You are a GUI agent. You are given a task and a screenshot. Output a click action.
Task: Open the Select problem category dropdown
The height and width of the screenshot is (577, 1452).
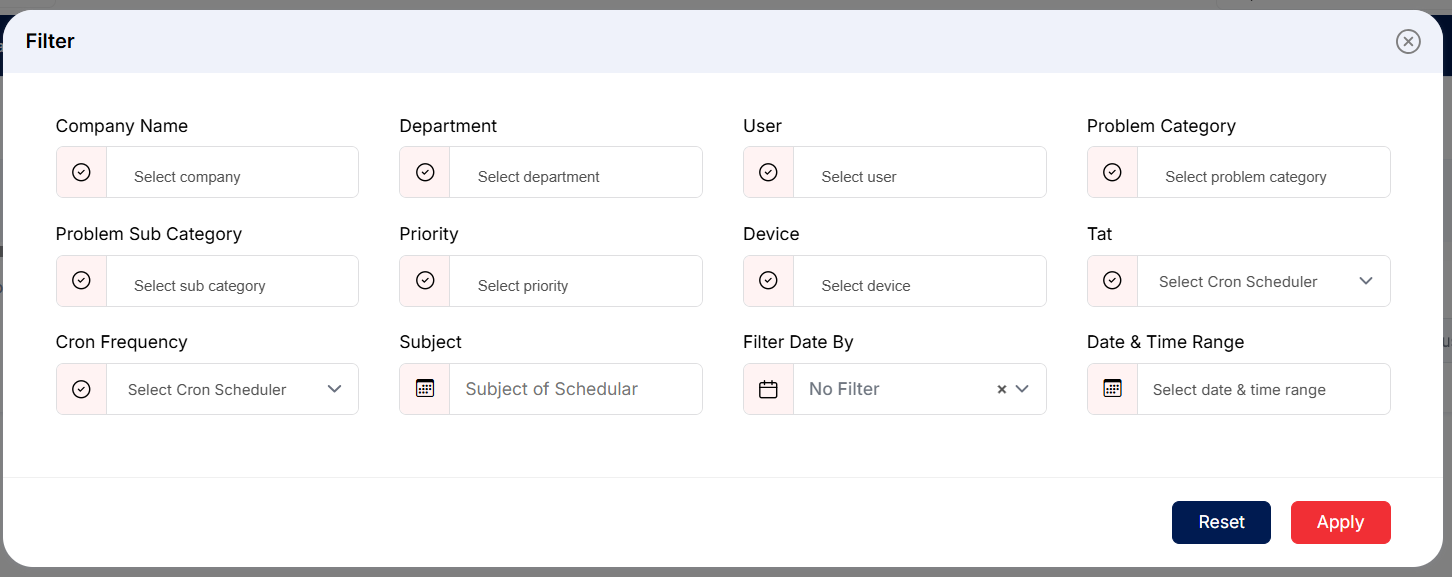coord(1264,172)
